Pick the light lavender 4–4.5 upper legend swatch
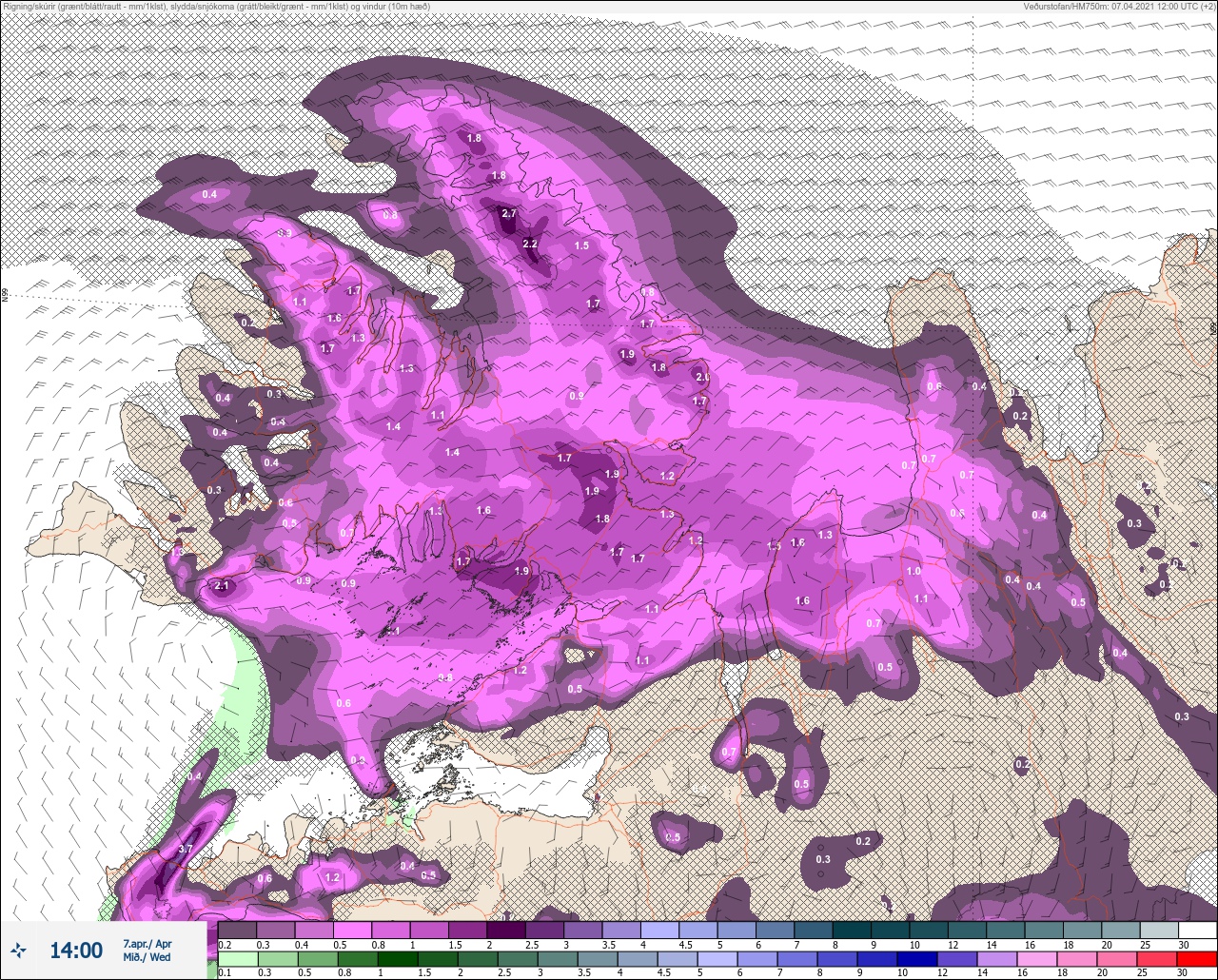 (659, 930)
